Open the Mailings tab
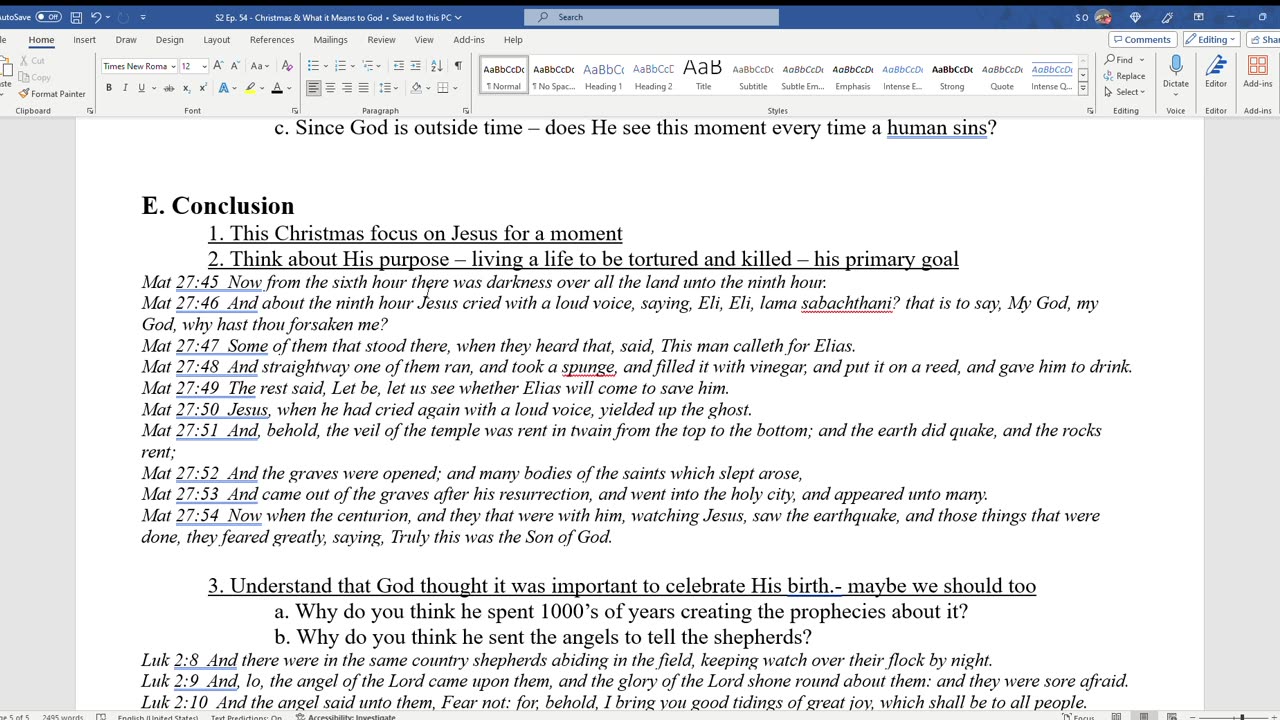Image resolution: width=1280 pixels, height=720 pixels. click(330, 40)
